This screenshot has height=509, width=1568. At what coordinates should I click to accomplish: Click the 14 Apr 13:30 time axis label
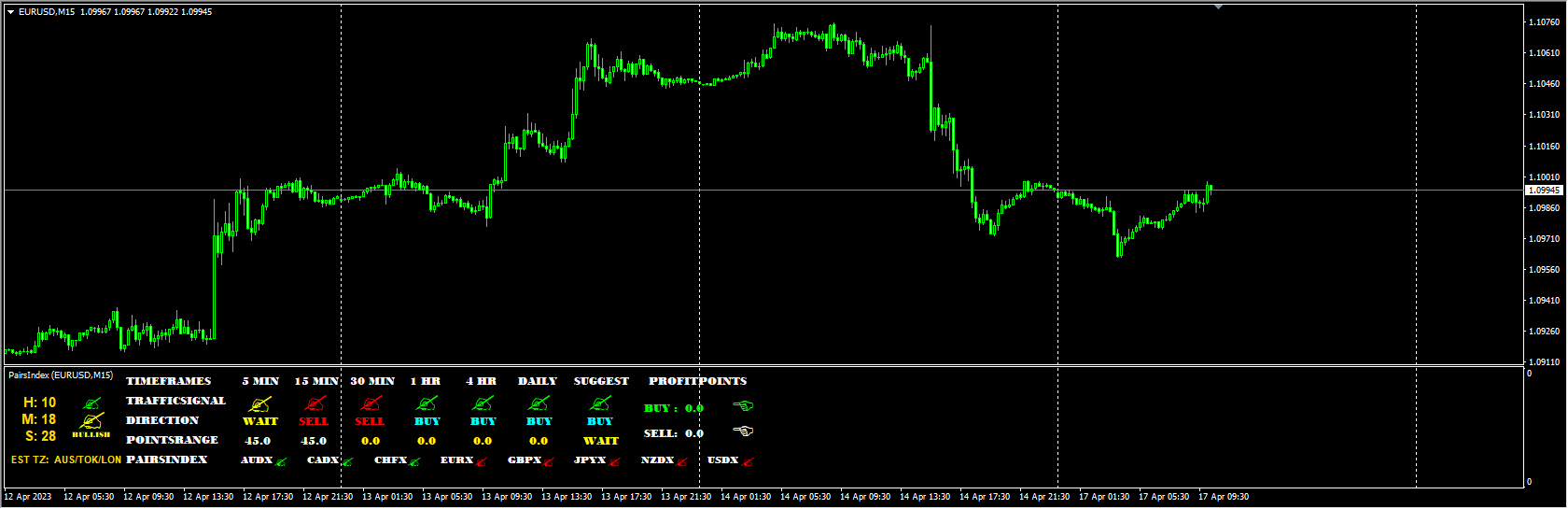click(925, 497)
